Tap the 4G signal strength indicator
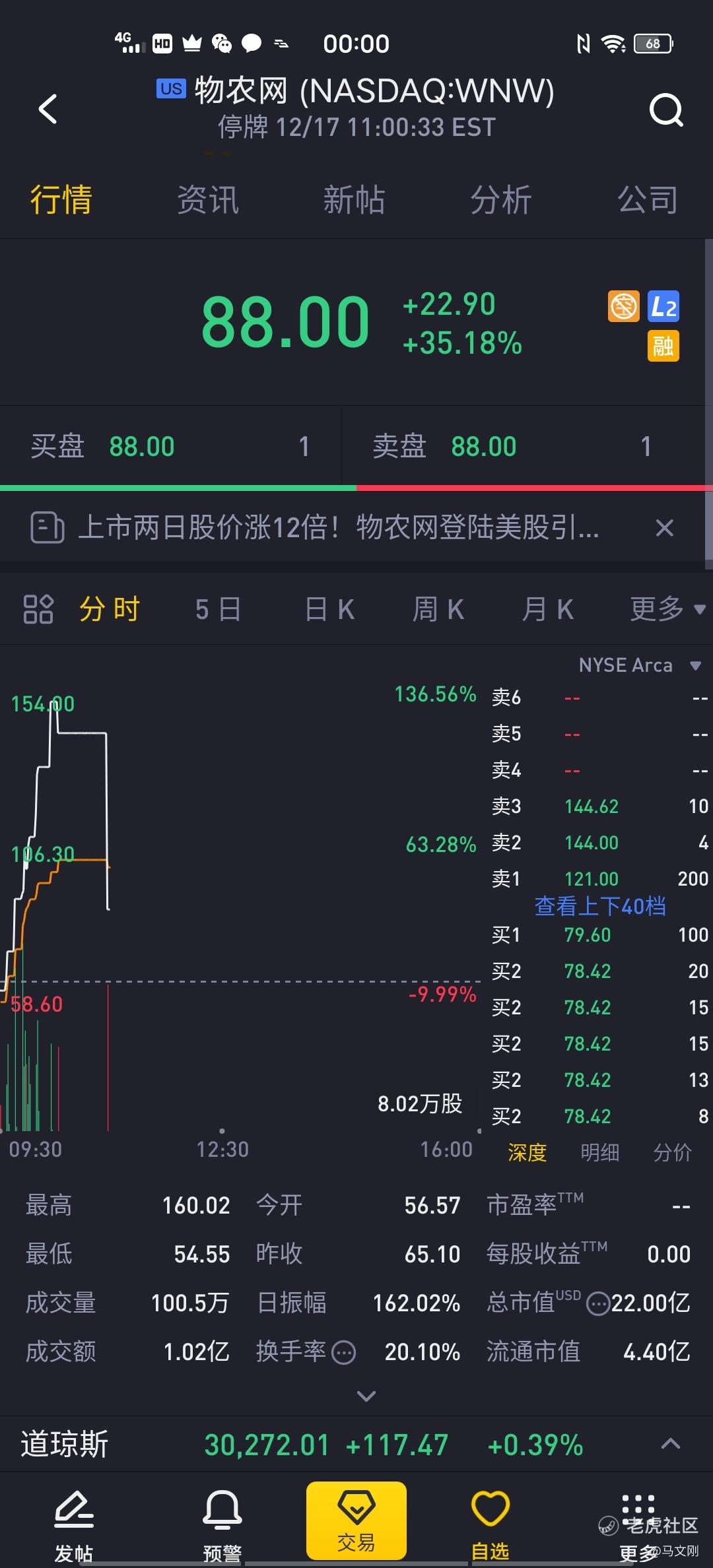The height and width of the screenshot is (1568, 713). (129, 42)
